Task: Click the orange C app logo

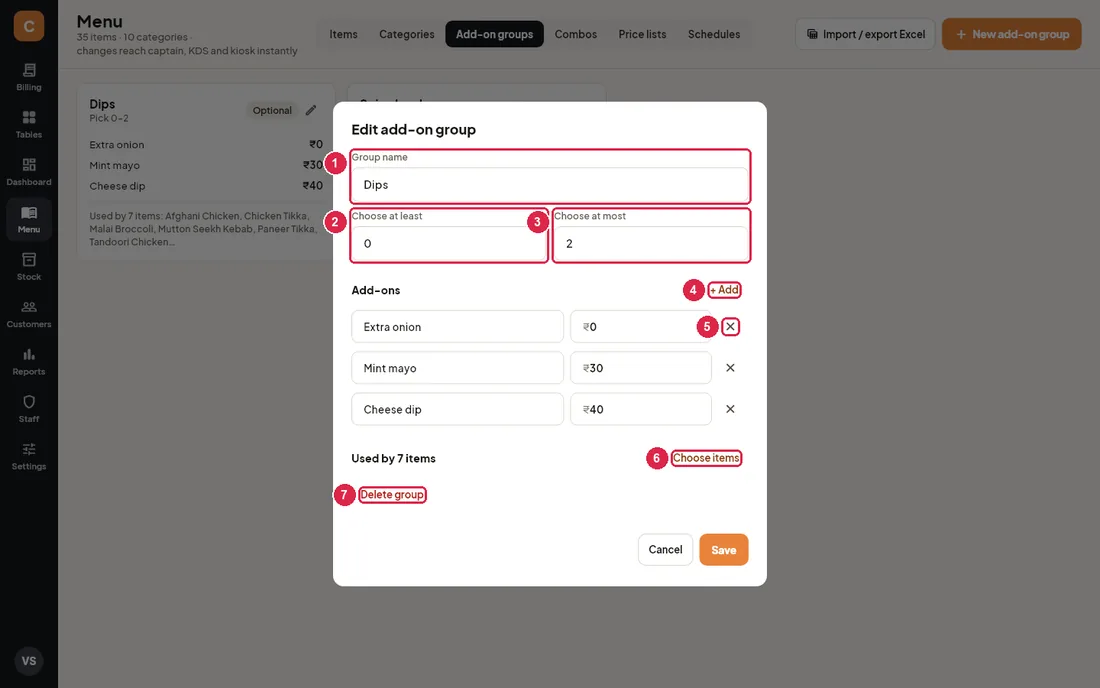Action: pyautogui.click(x=29, y=26)
